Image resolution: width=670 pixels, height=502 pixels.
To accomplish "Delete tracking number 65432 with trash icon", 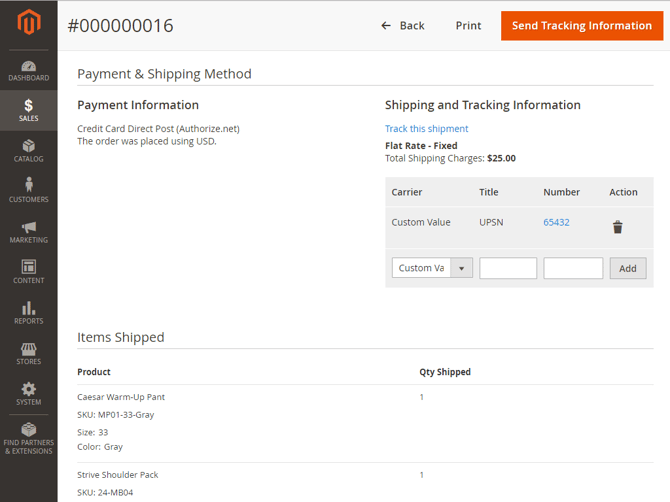I will pos(617,227).
